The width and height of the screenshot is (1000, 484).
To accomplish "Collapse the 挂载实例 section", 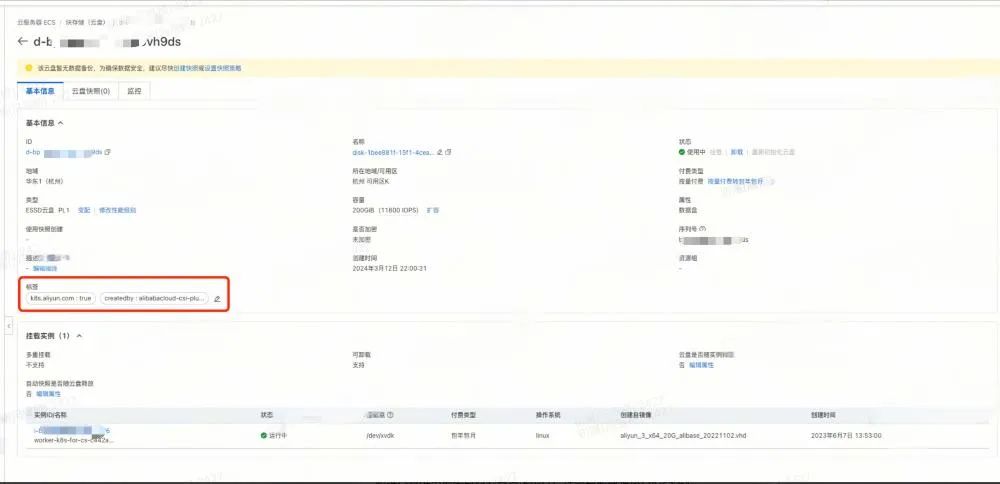I will [x=79, y=336].
